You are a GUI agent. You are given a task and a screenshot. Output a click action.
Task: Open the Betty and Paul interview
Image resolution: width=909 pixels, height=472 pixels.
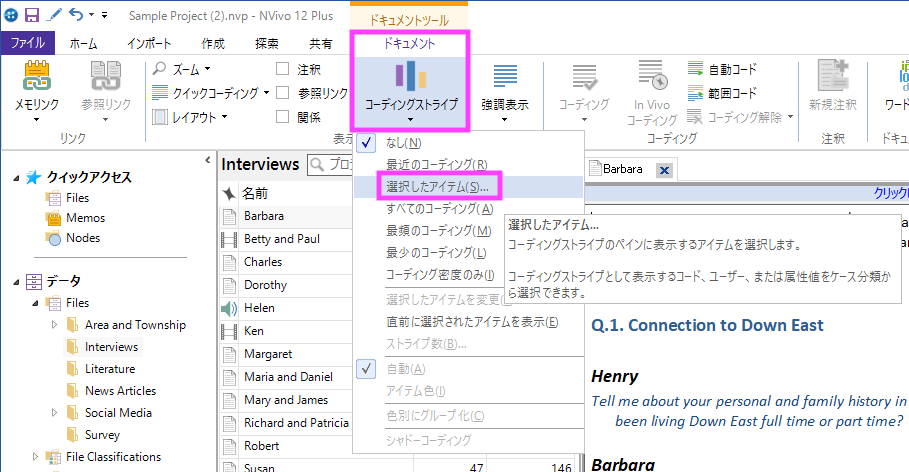click(x=282, y=239)
